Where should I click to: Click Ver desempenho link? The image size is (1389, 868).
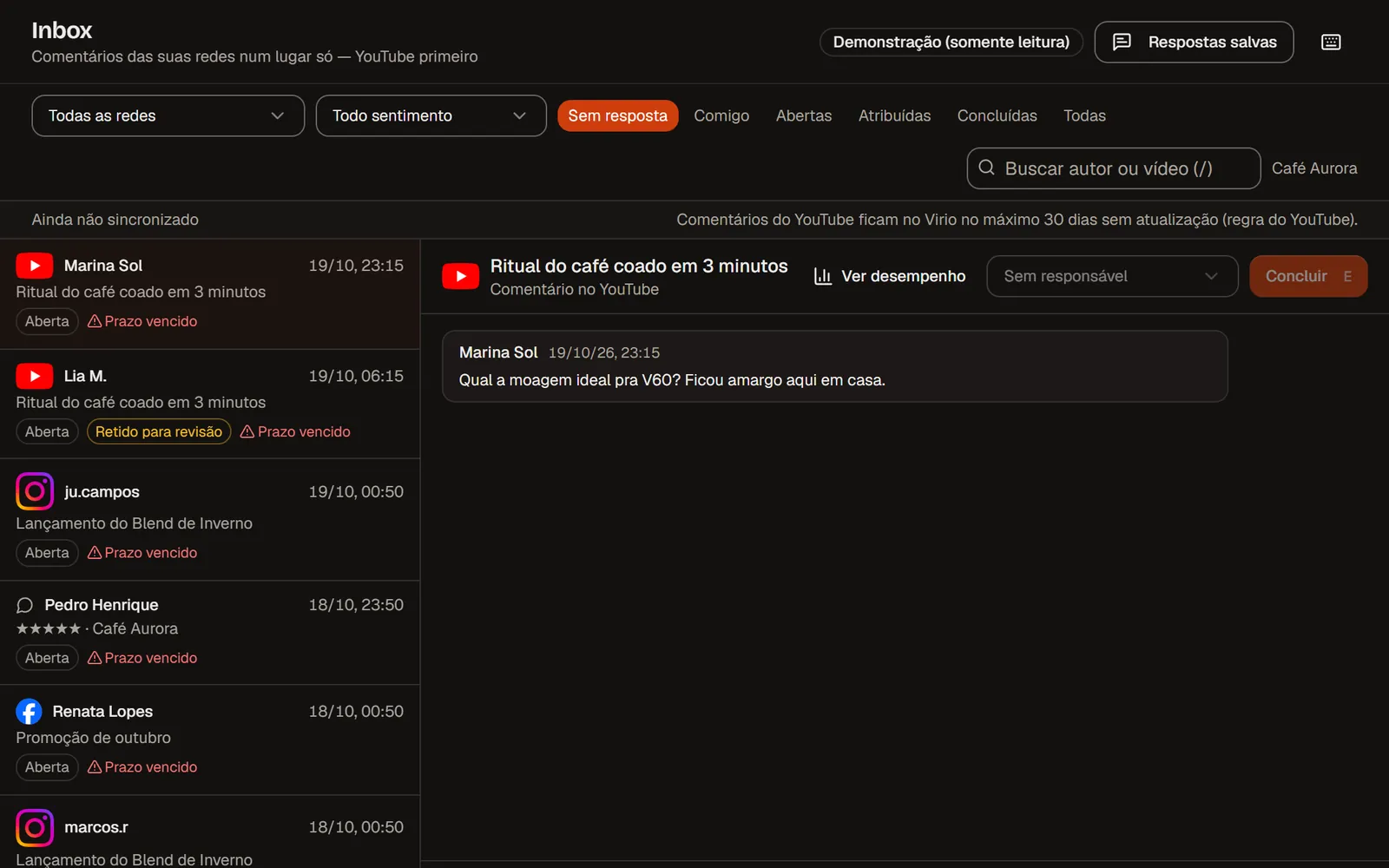(889, 276)
